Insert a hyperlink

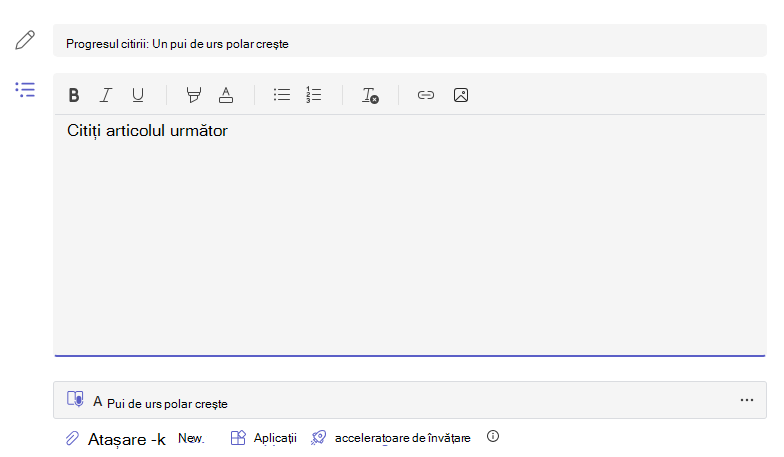pos(426,95)
